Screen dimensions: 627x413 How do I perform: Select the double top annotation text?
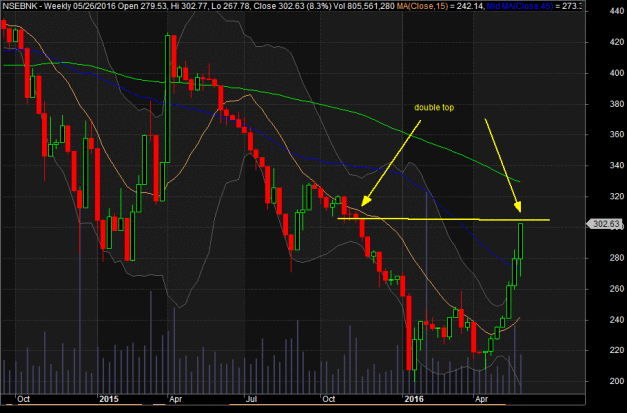point(434,108)
